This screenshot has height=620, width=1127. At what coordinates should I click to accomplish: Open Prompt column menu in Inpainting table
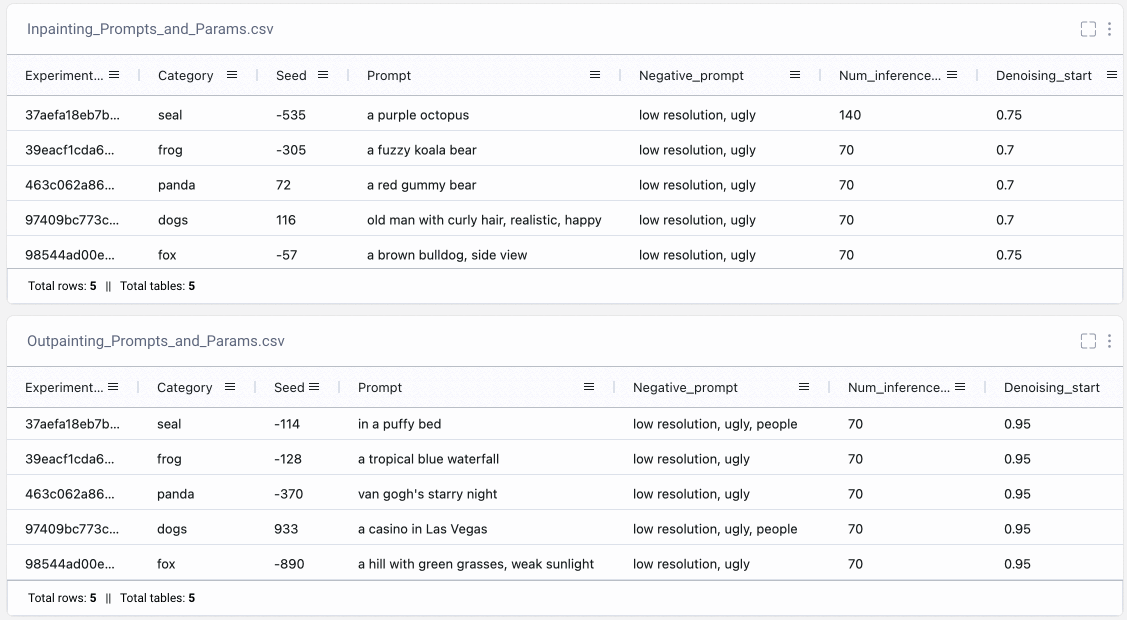coord(594,75)
